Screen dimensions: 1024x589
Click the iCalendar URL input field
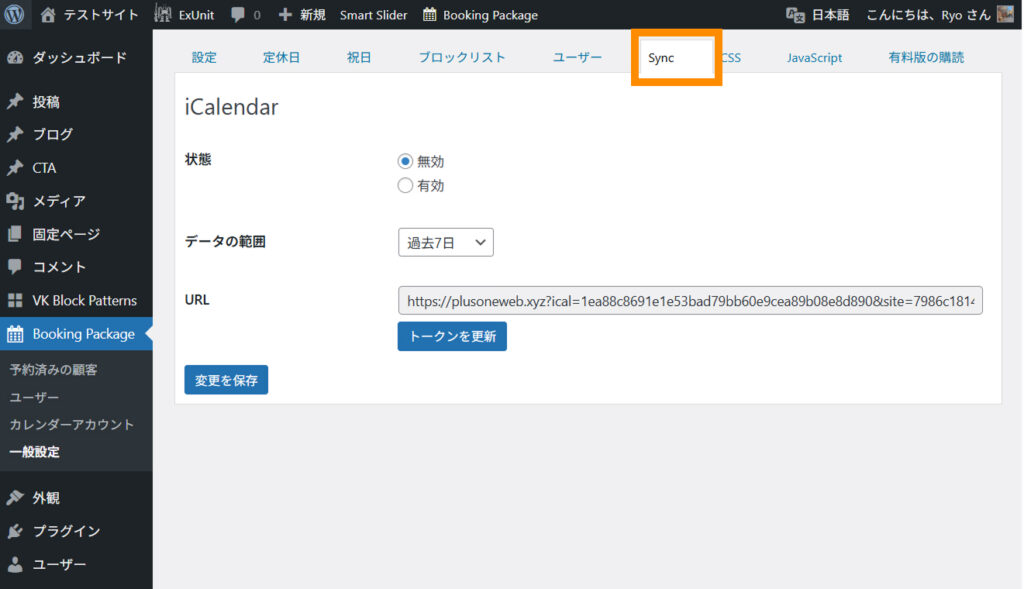(x=690, y=300)
